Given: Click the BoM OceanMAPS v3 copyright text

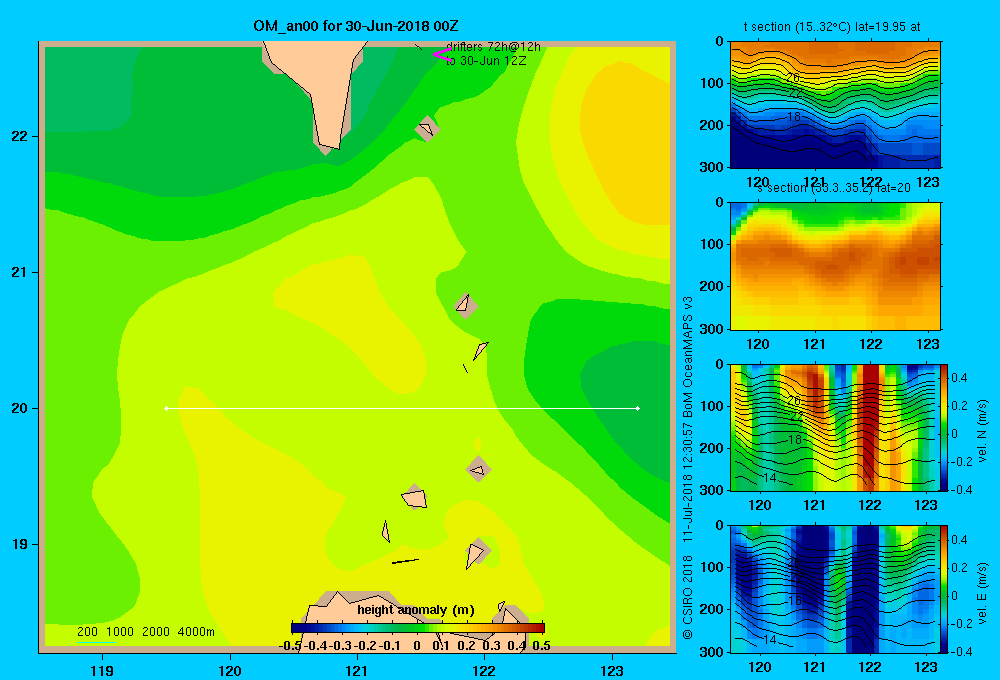Looking at the screenshot, I should coord(688,468).
